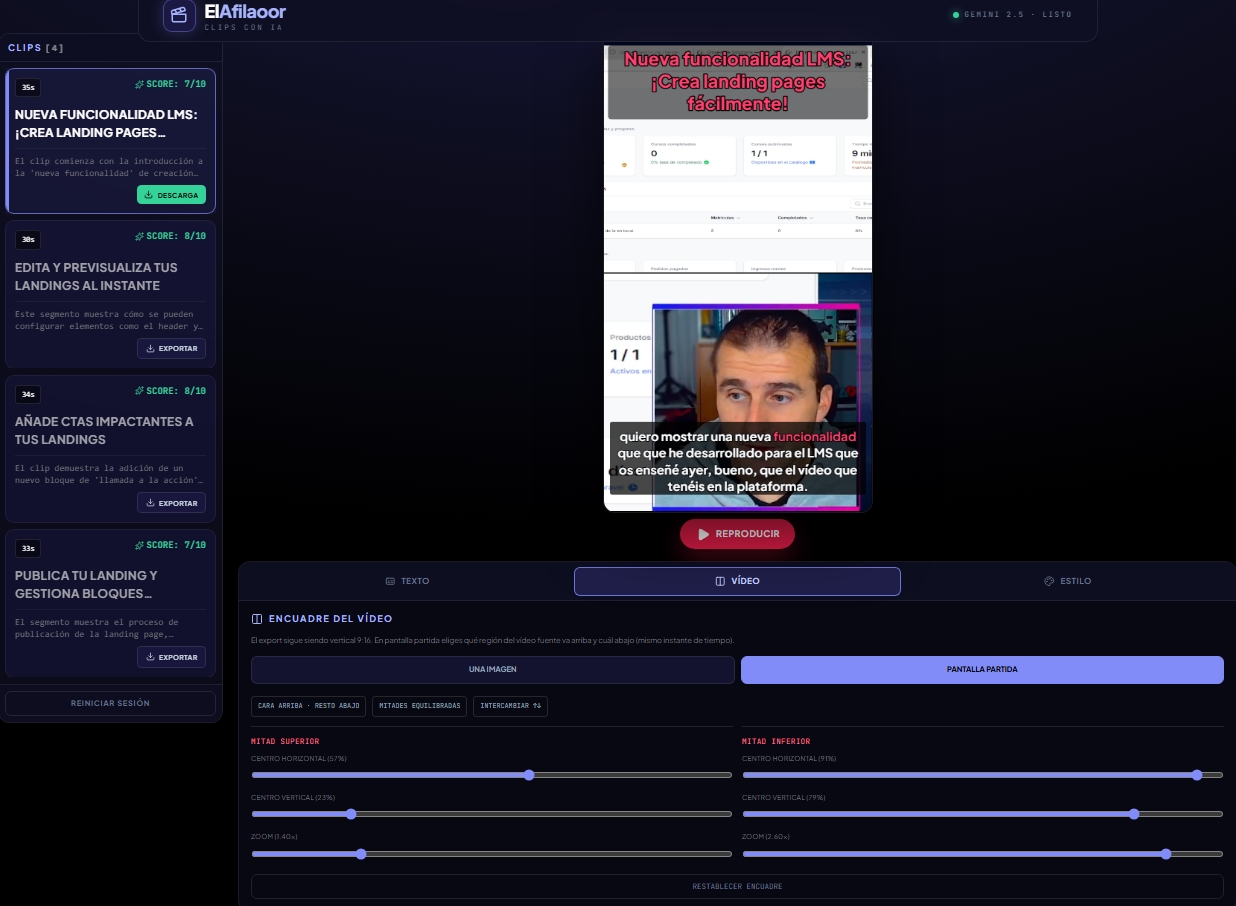Click the text icon in the TEXTO tab

tap(390, 581)
